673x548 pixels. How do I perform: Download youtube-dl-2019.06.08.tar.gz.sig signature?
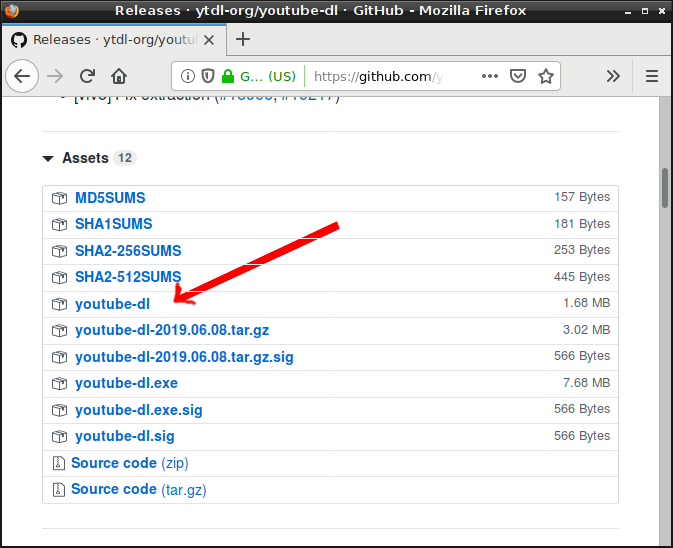point(185,357)
